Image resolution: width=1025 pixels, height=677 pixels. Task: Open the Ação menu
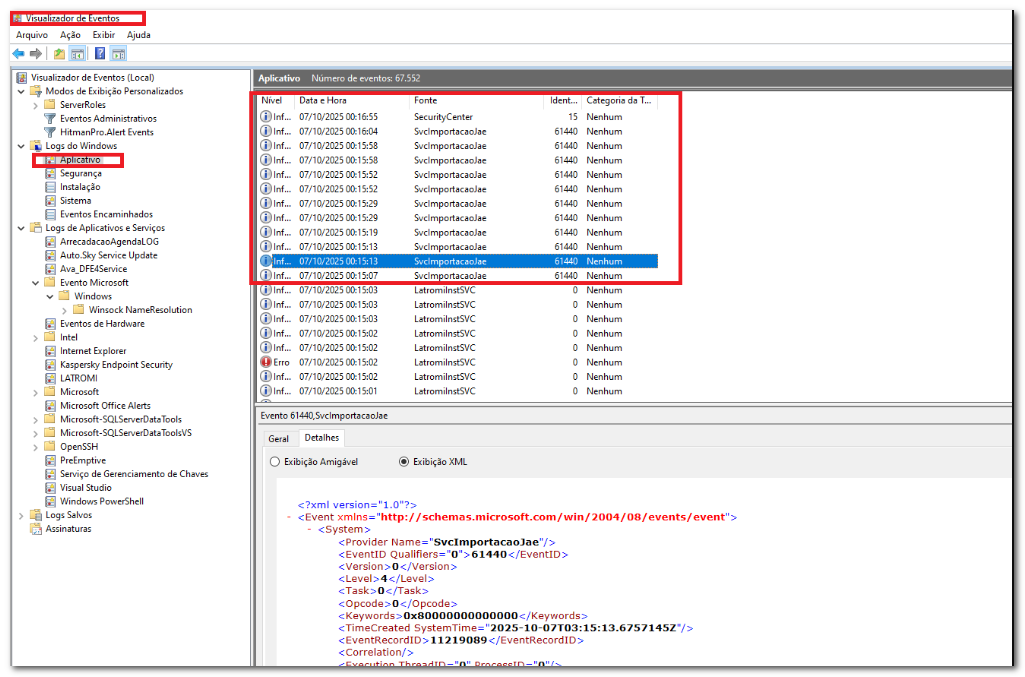click(x=70, y=35)
